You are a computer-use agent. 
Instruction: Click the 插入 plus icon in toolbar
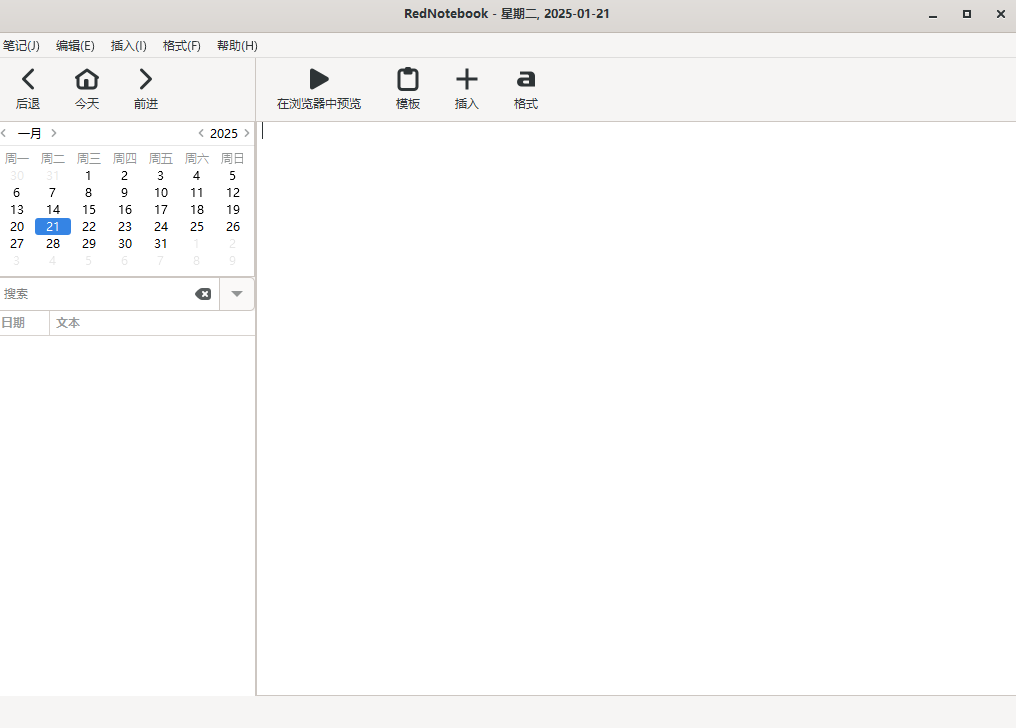pos(467,80)
